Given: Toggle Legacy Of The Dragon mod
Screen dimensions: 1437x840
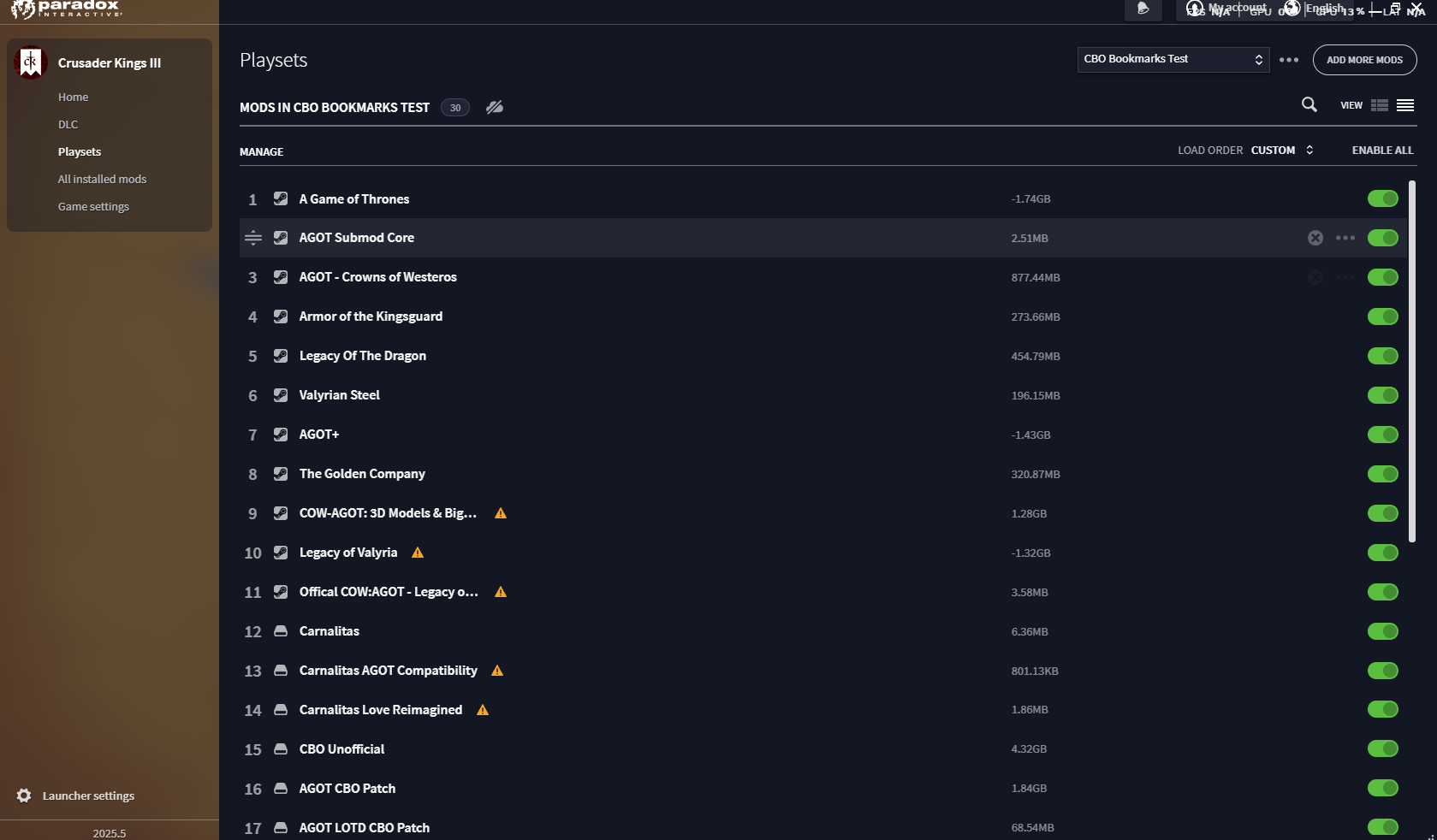Looking at the screenshot, I should [1383, 356].
